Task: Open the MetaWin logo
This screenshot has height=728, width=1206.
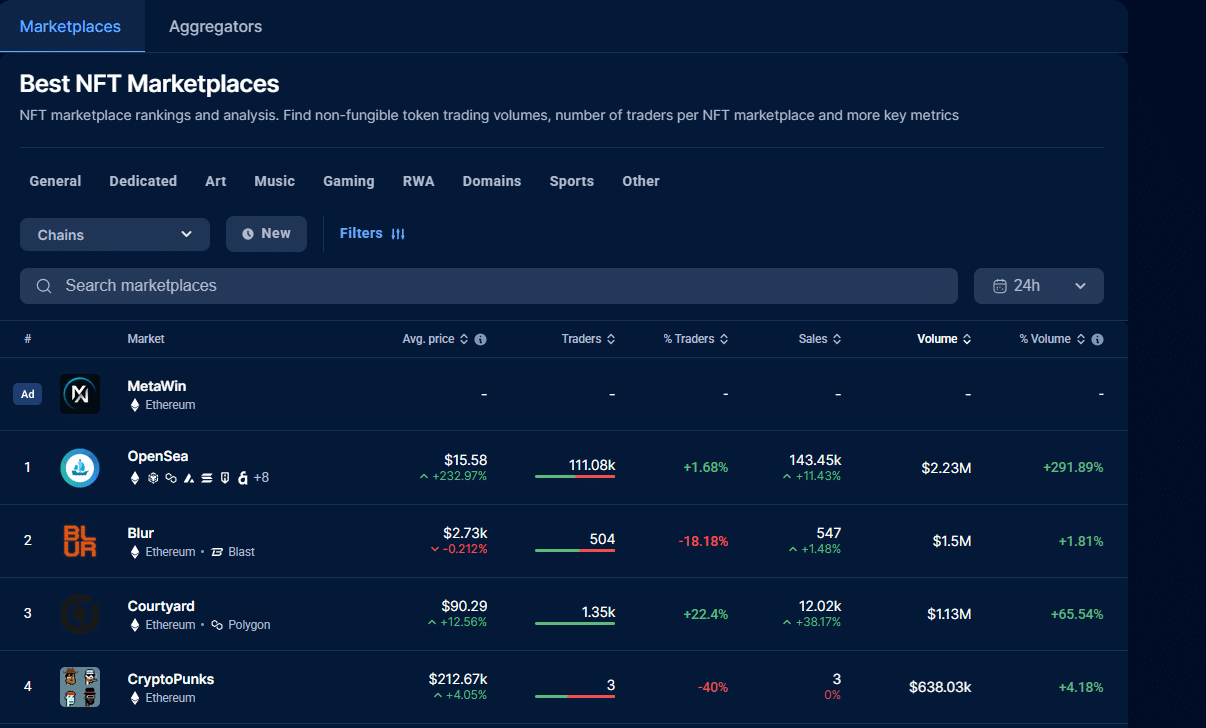Action: [x=80, y=394]
